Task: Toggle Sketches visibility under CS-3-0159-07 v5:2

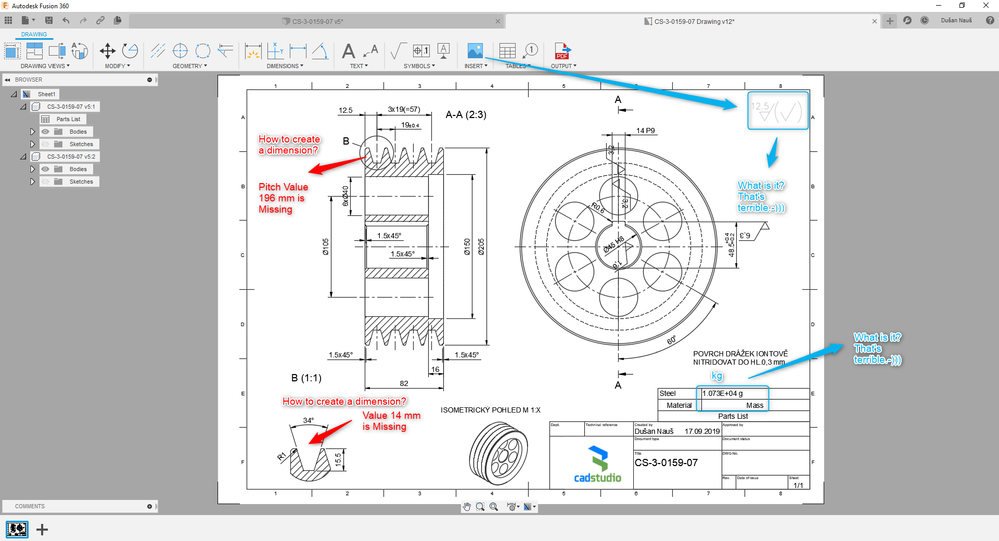Action: [45, 182]
